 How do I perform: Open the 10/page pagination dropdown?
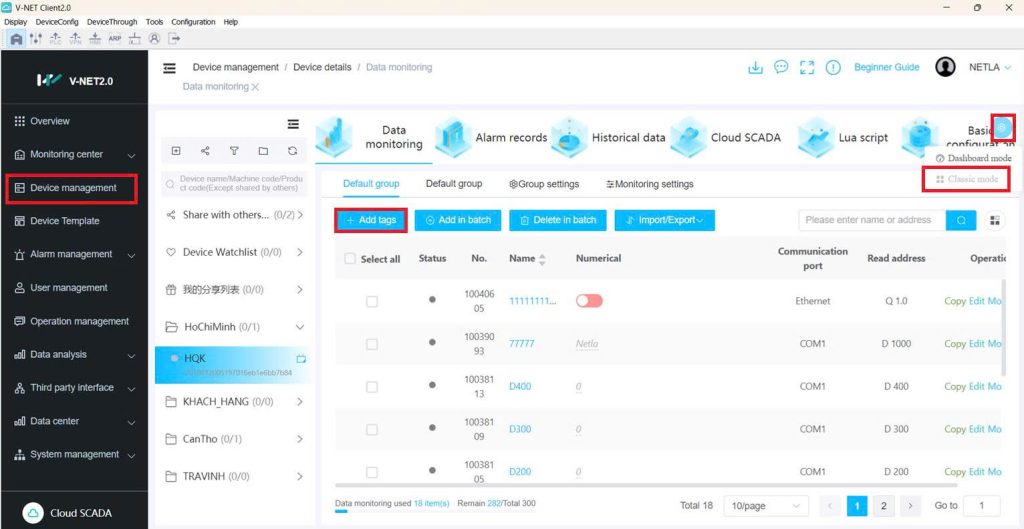coord(766,506)
